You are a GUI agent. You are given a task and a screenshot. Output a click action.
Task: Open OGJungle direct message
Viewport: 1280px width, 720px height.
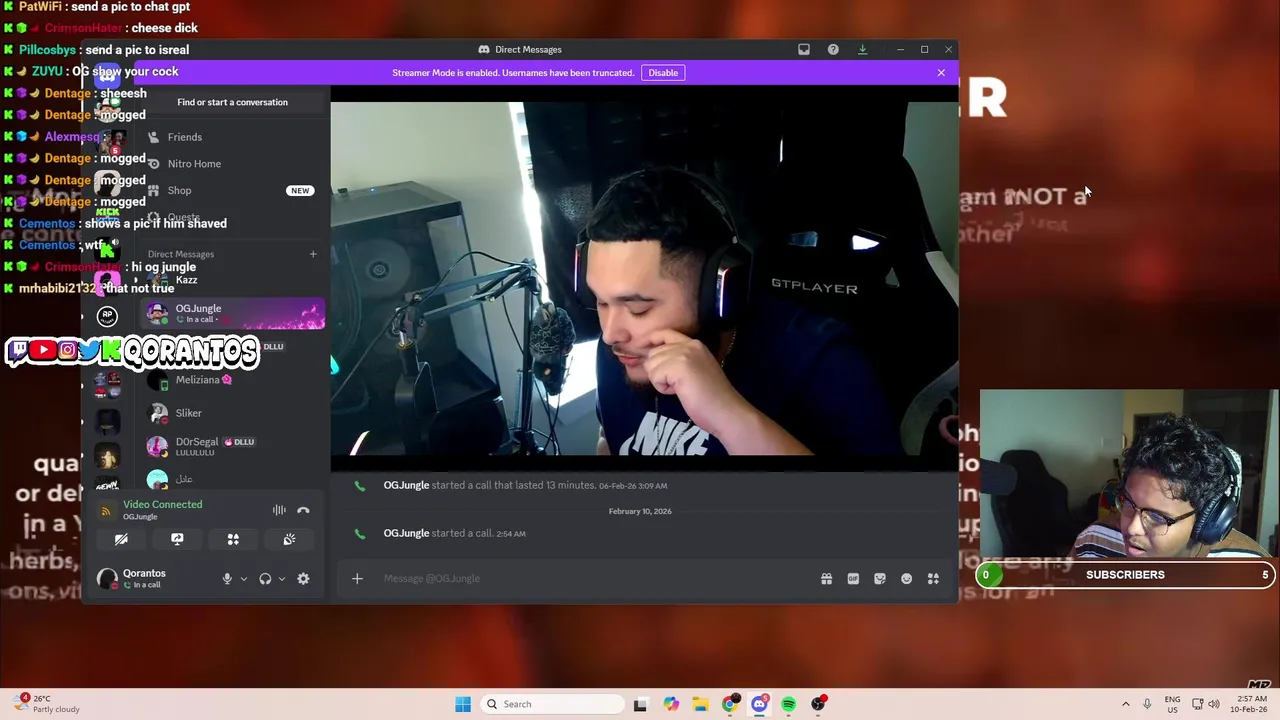point(234,314)
